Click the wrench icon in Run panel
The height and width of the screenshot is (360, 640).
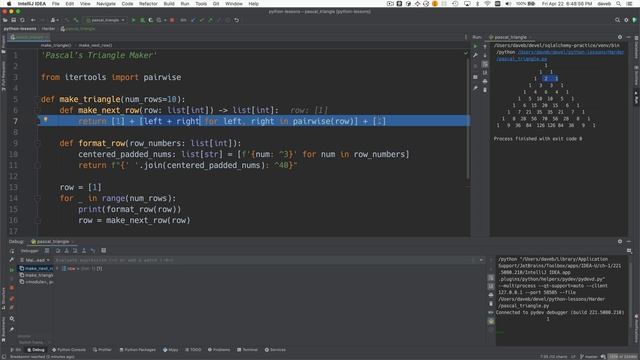(476, 55)
